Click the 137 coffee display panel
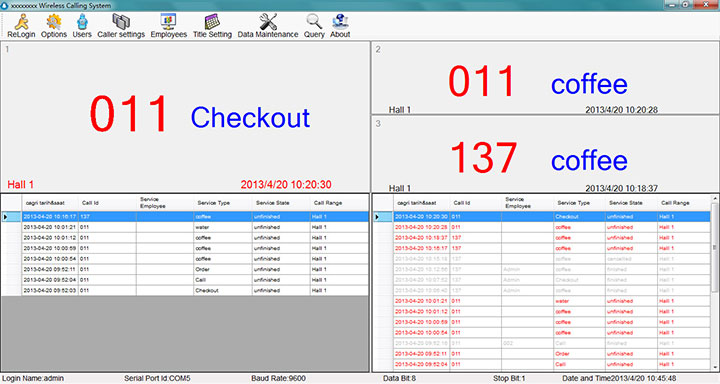This screenshot has width=720, height=384. (x=545, y=154)
